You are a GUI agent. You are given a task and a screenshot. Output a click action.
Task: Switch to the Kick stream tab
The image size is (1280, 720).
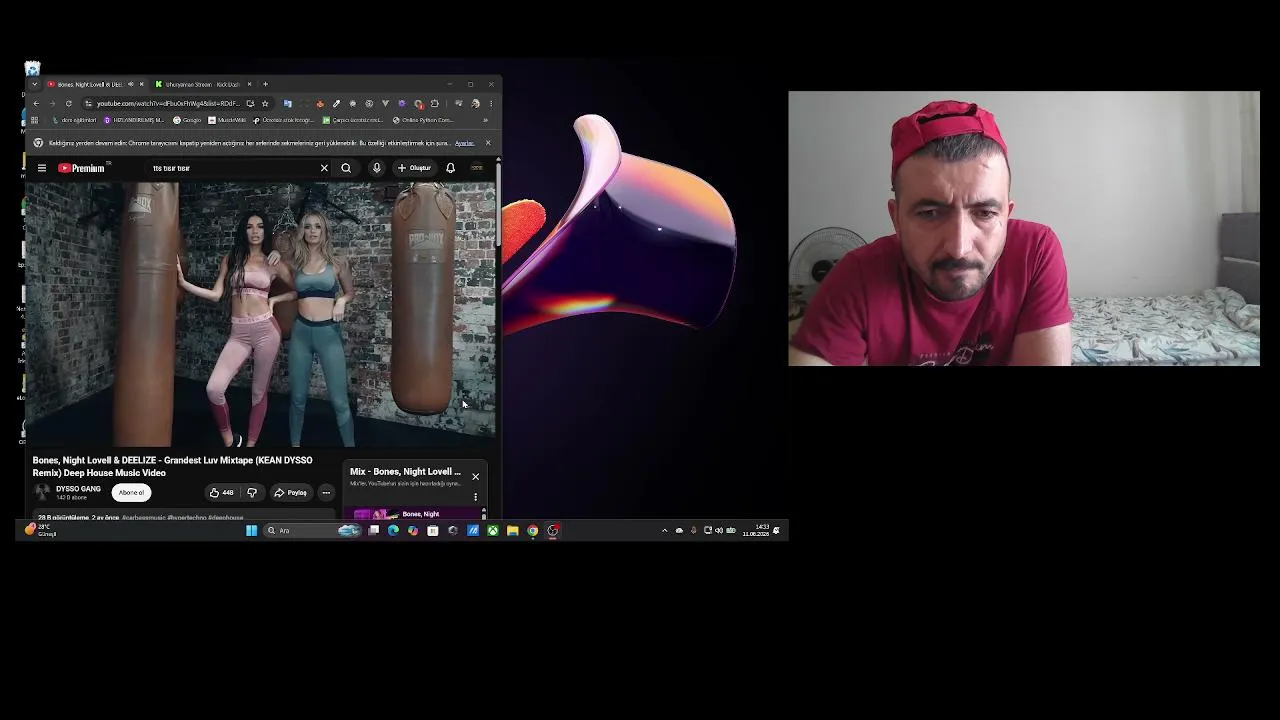(x=202, y=84)
